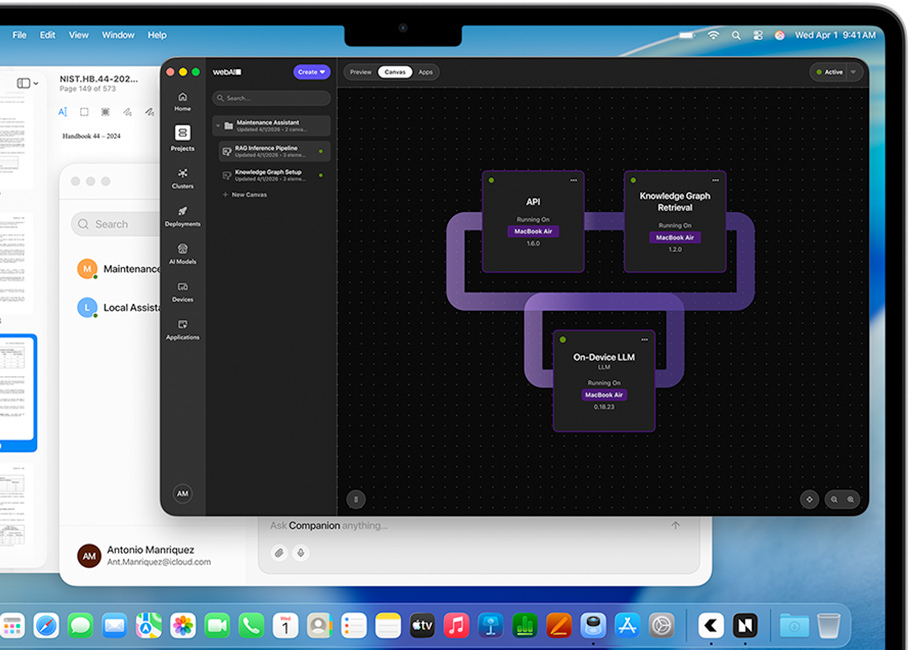
Task: Open the AI Models section
Action: pyautogui.click(x=182, y=253)
